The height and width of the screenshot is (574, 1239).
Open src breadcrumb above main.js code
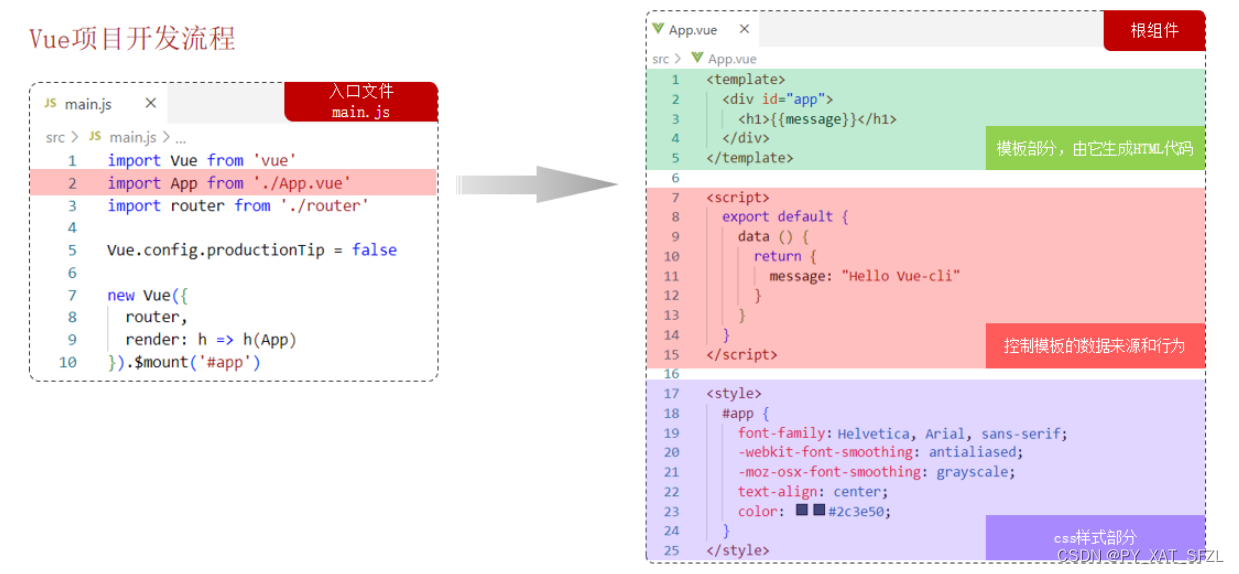55,137
